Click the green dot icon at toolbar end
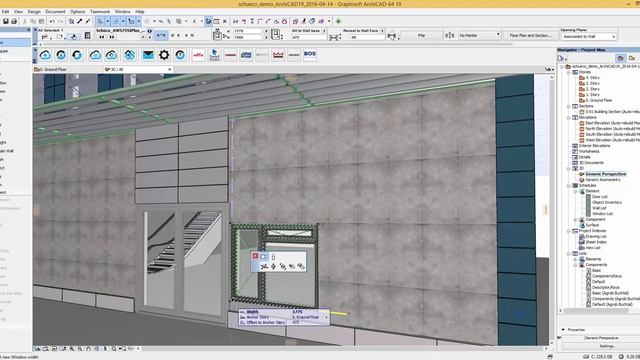Screen dimensions: 640x360 pos(338,21)
